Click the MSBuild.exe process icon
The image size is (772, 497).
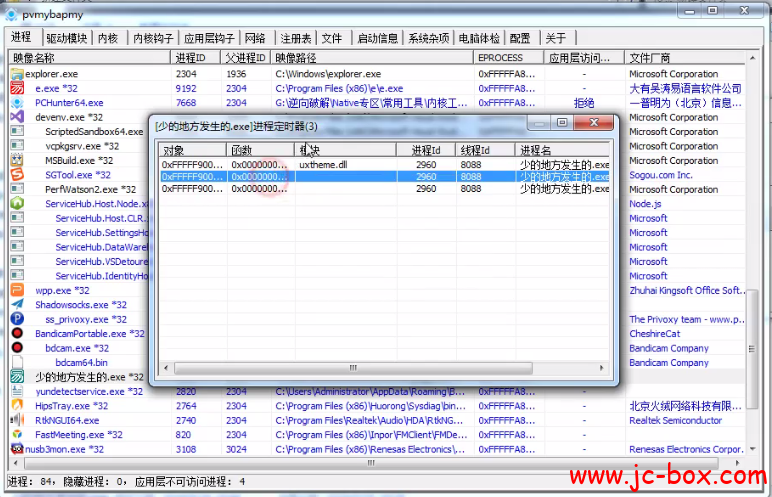pos(17,160)
